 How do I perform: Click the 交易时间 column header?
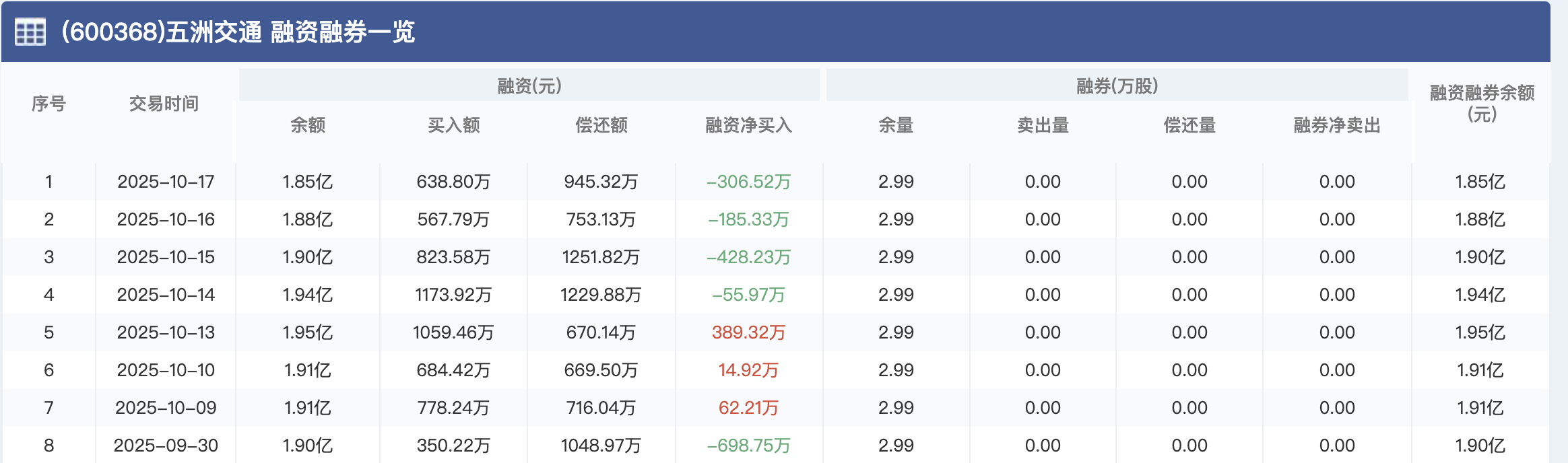pyautogui.click(x=164, y=104)
